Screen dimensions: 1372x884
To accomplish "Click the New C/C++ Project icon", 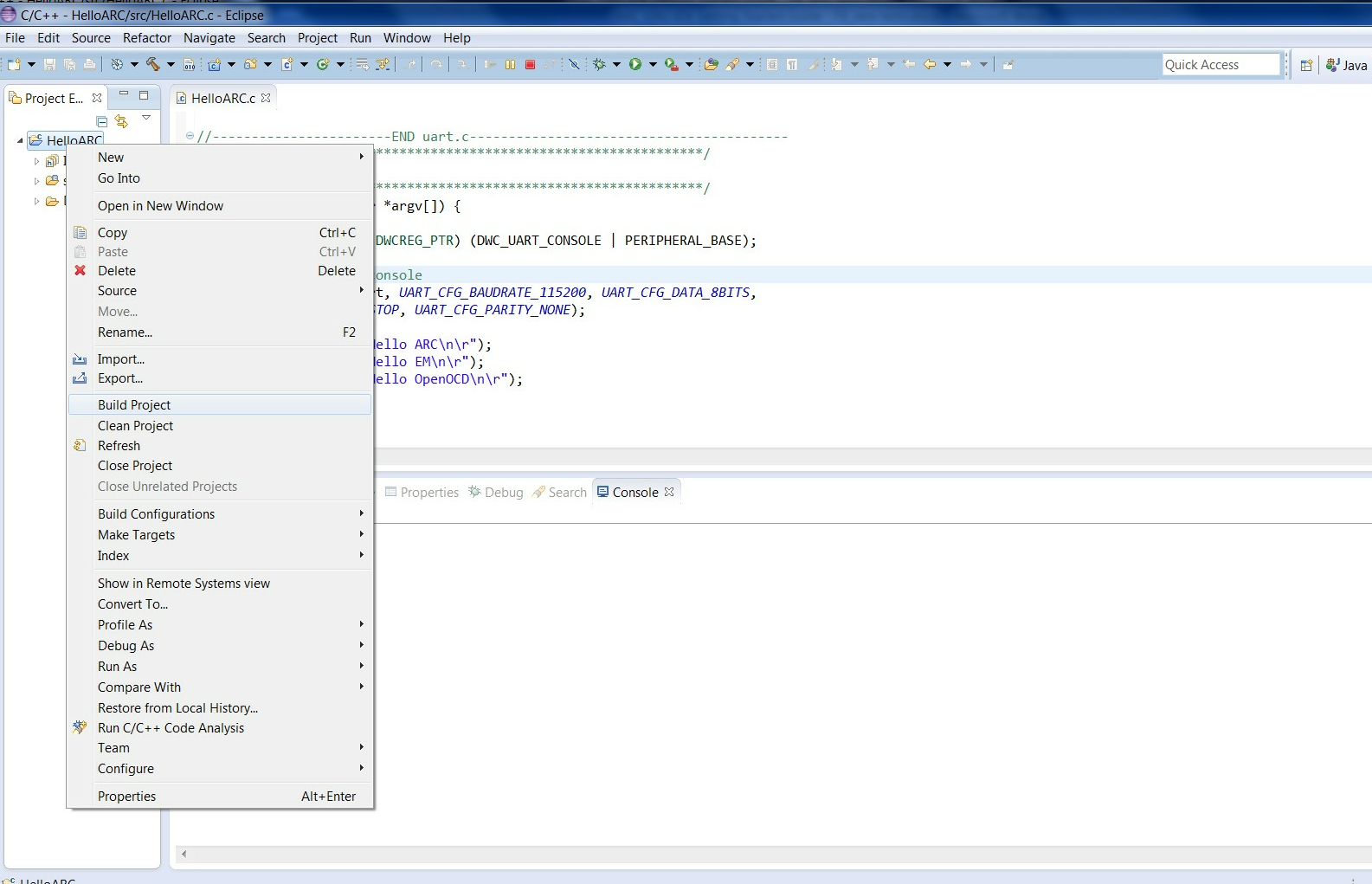I will click(x=215, y=64).
